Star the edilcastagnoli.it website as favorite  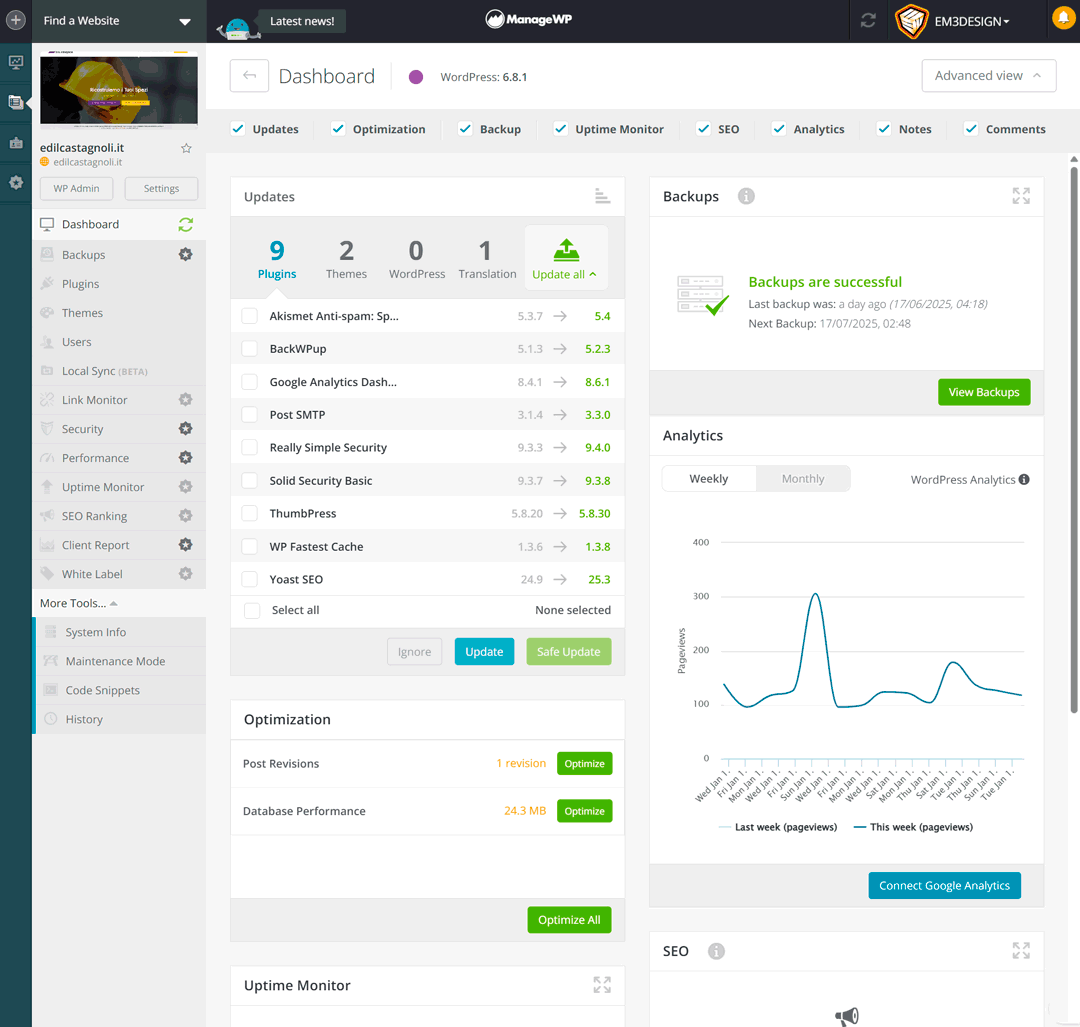pos(186,148)
